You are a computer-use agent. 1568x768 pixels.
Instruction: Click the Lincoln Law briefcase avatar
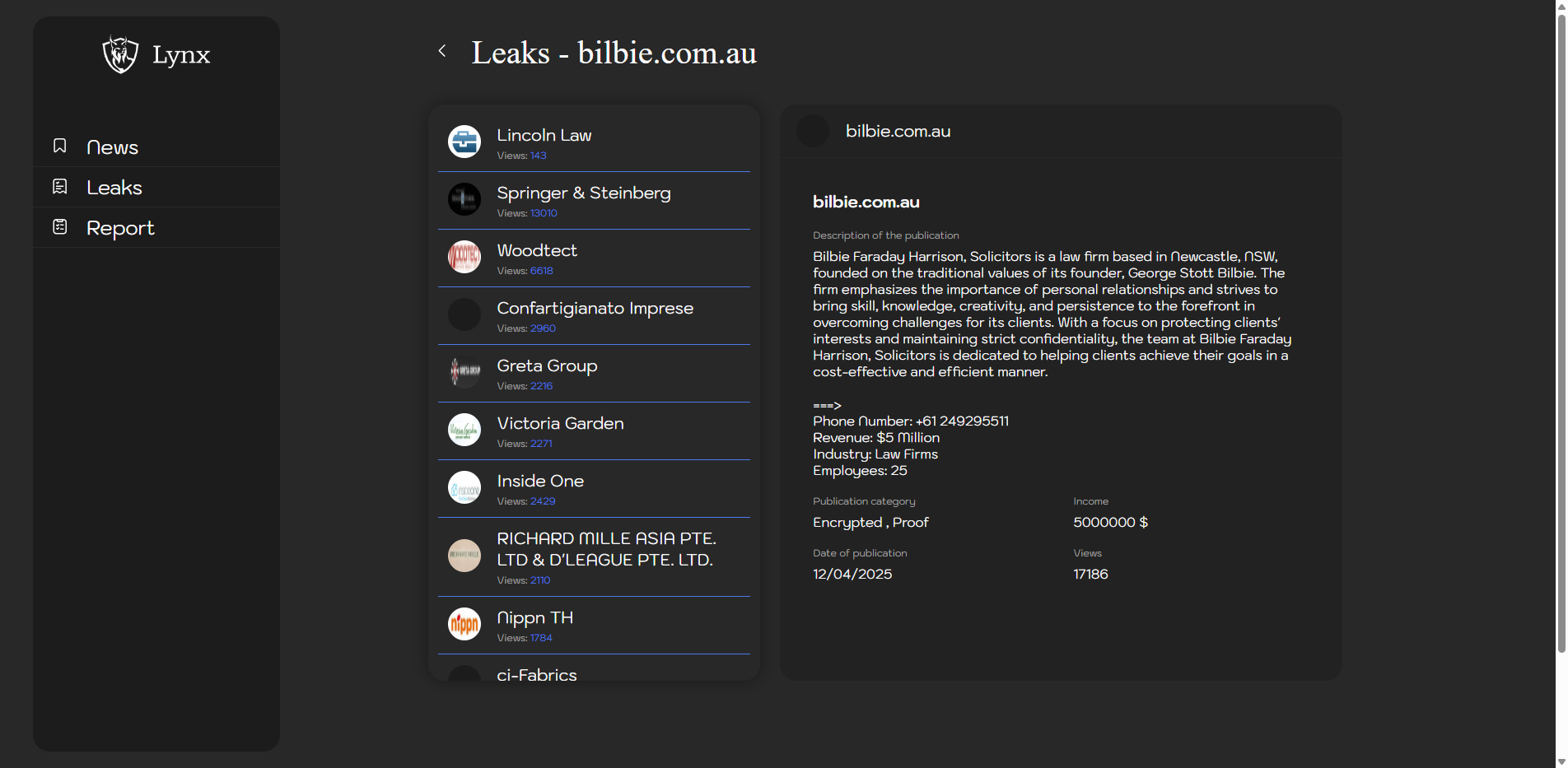click(464, 142)
